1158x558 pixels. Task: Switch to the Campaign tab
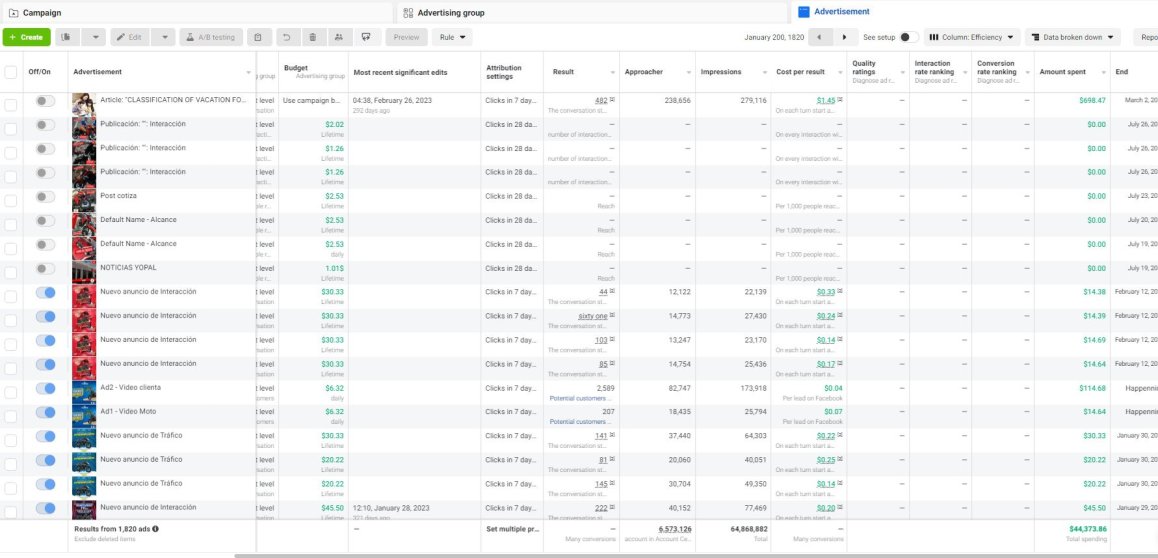196,13
